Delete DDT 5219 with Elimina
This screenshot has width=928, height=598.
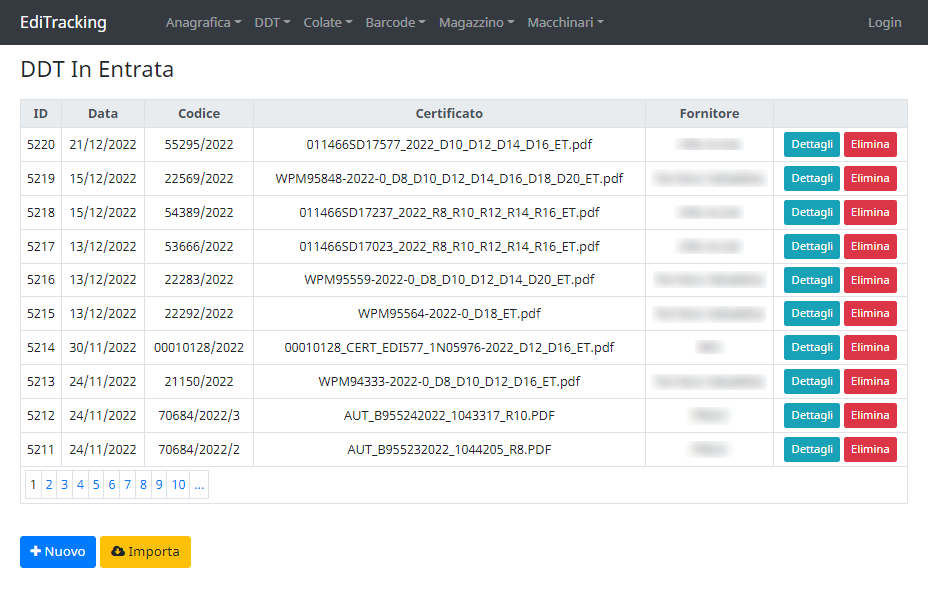tap(870, 178)
